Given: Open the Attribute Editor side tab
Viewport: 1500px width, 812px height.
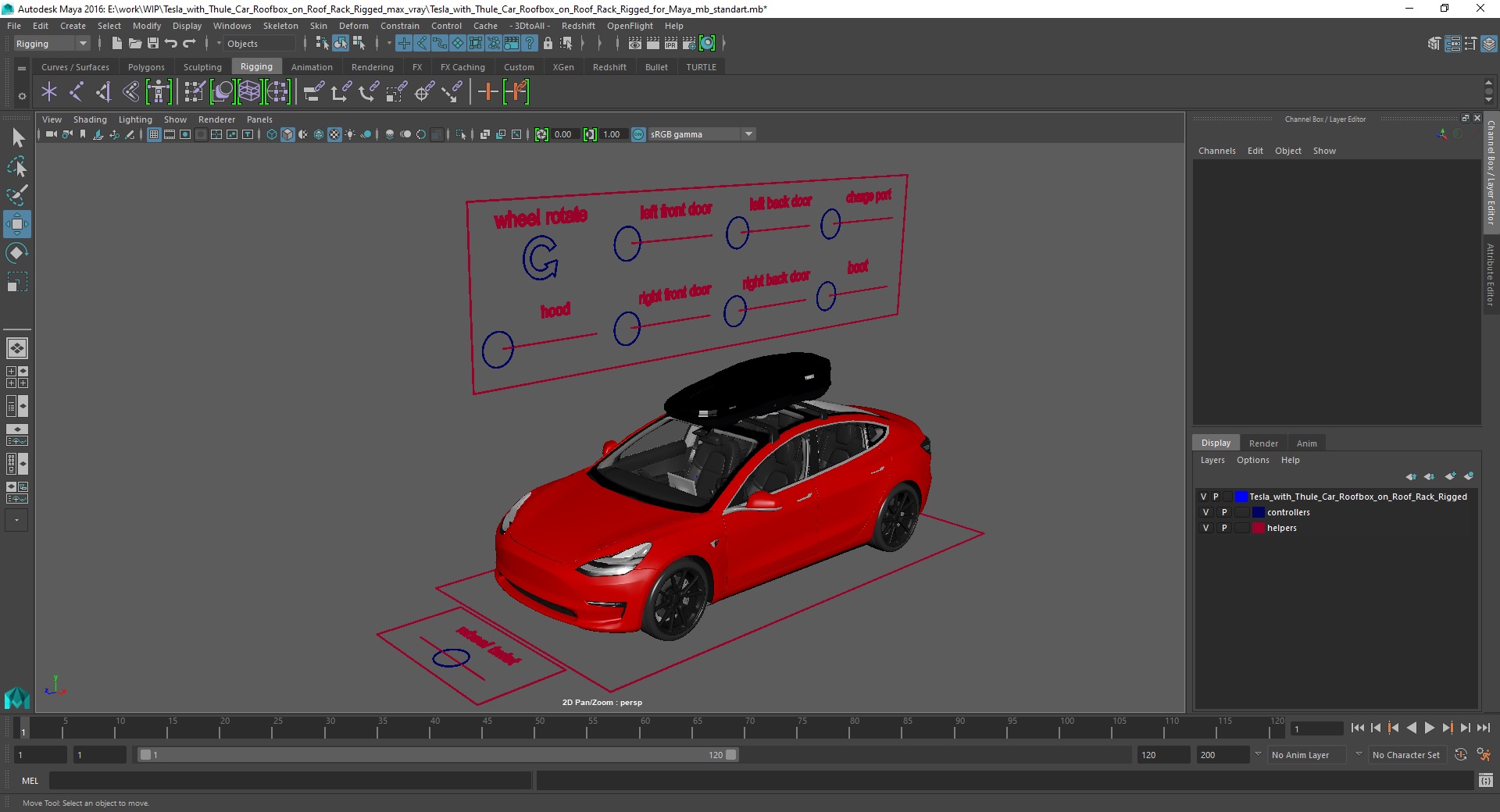Looking at the screenshot, I should (1491, 275).
